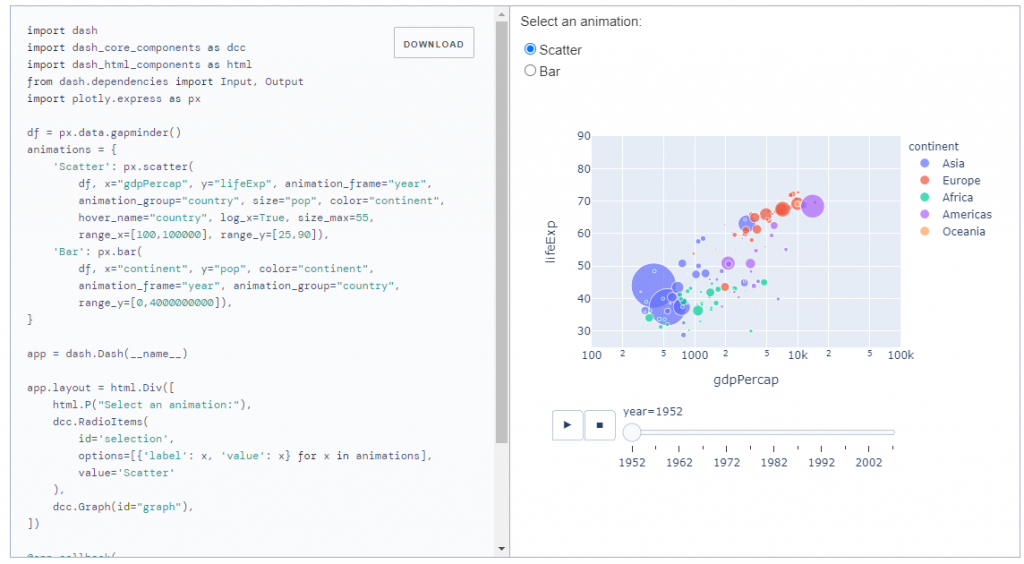Select the Scatter radio option

[x=531, y=50]
